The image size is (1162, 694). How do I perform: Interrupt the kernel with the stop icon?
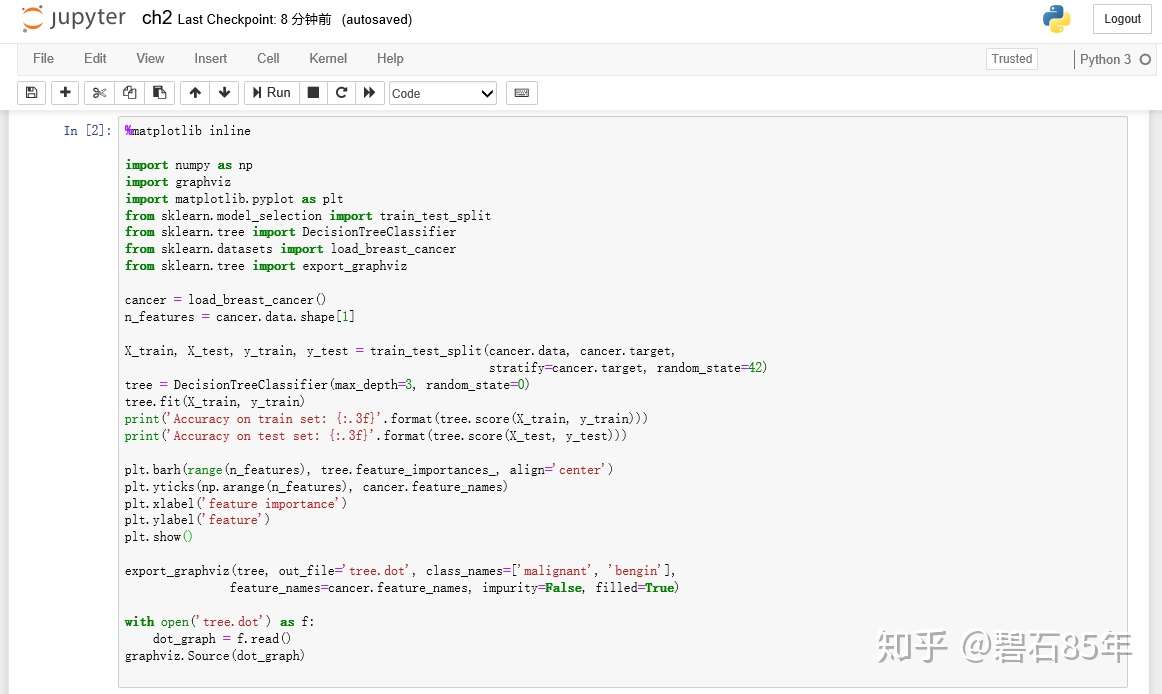313,93
